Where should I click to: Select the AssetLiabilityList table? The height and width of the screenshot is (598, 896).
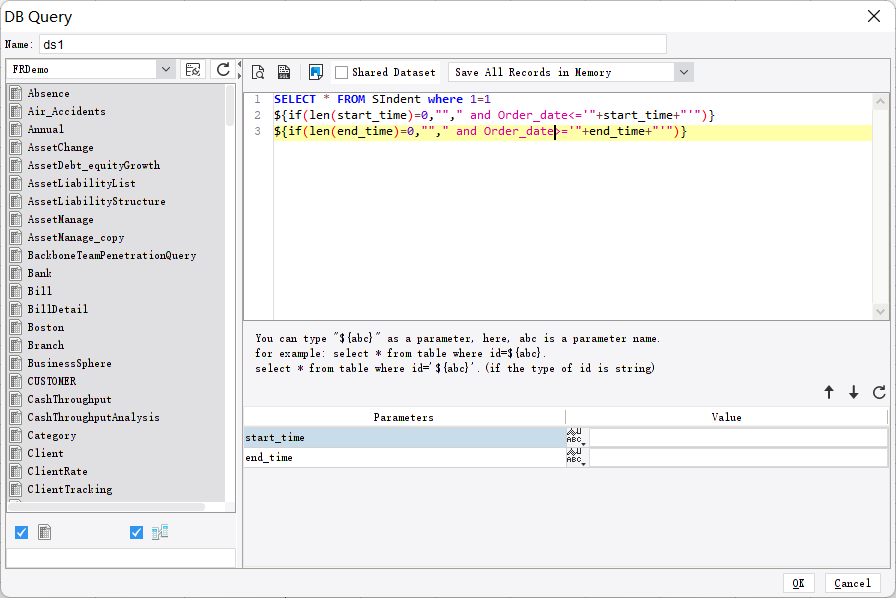click(82, 184)
